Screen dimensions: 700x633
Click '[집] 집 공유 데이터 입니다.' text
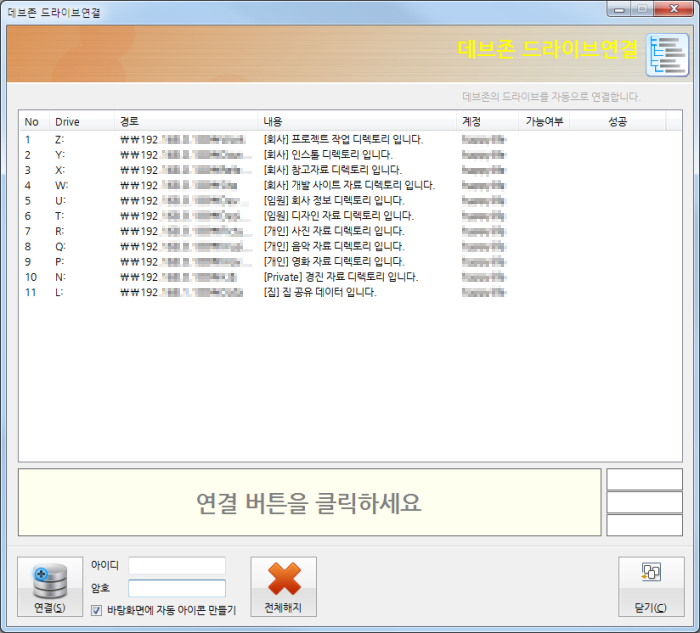pyautogui.click(x=320, y=292)
